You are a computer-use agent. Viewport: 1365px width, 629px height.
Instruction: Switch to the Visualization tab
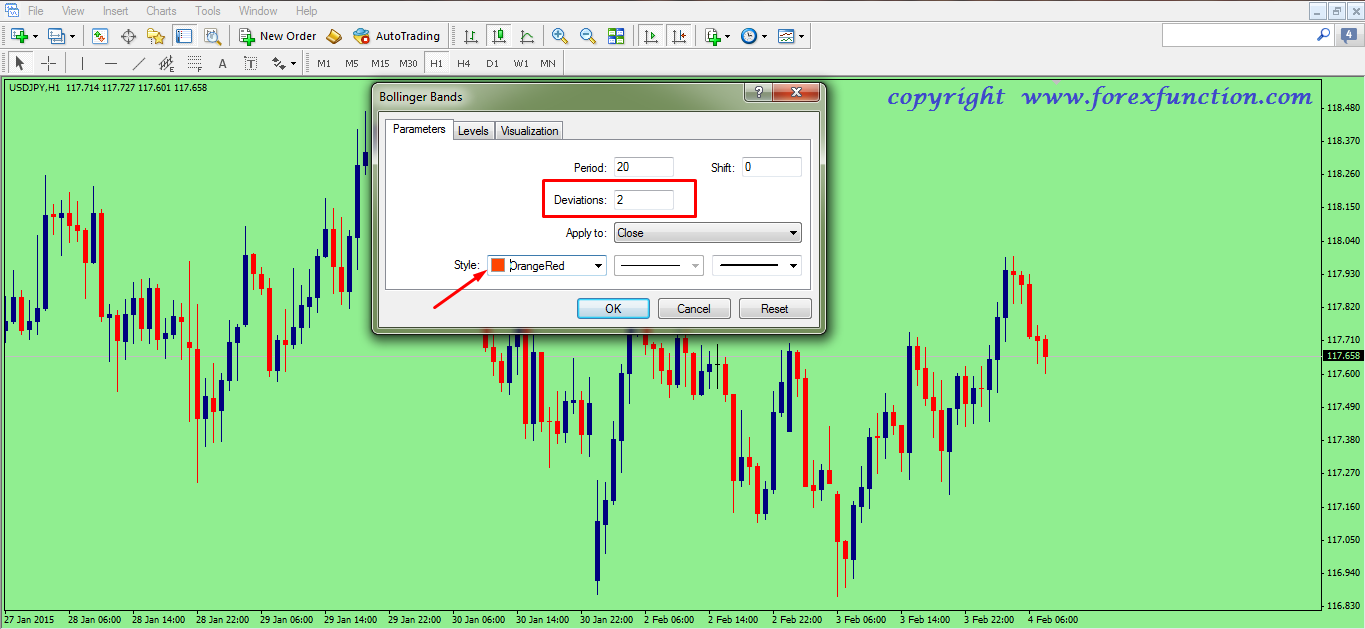pyautogui.click(x=530, y=131)
